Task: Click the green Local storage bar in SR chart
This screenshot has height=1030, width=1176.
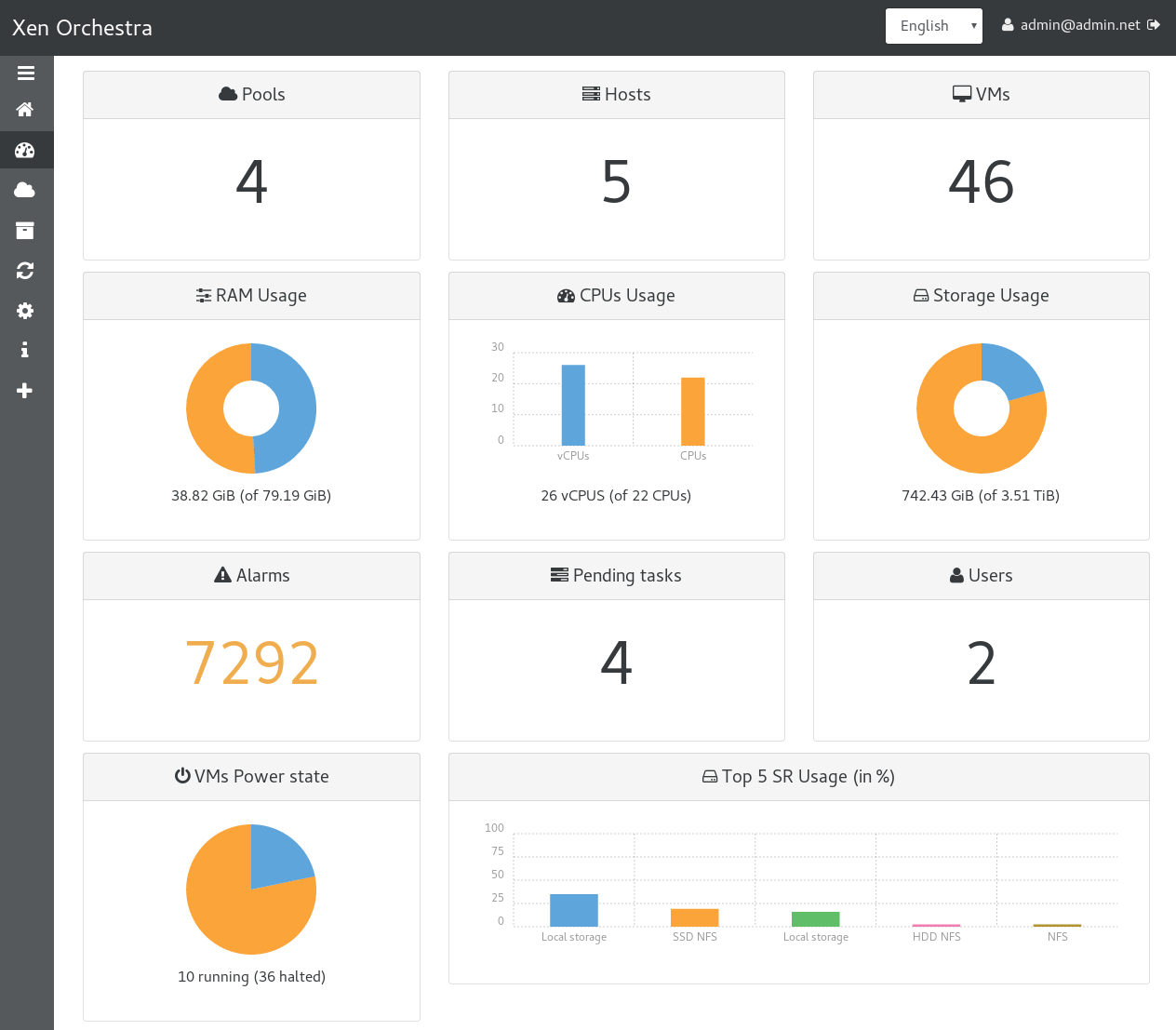Action: (816, 919)
